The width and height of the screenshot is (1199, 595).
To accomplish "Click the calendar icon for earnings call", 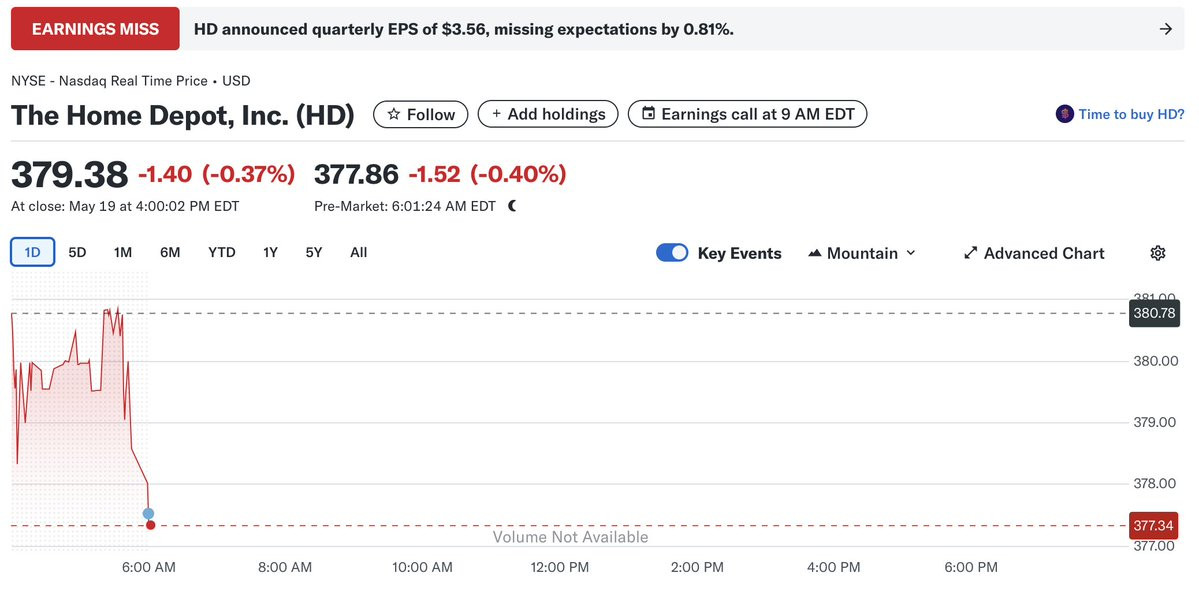I will click(x=648, y=114).
